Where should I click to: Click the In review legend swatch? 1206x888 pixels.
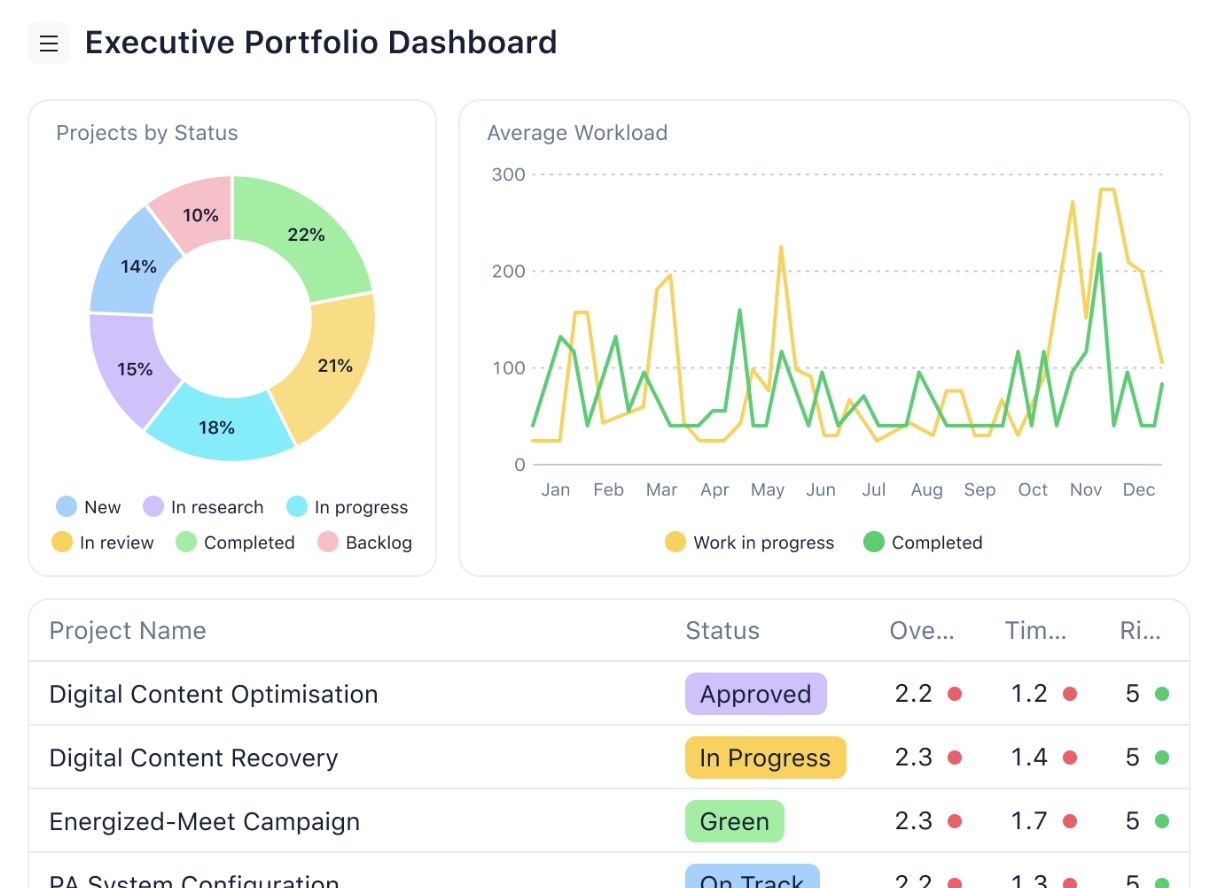pyautogui.click(x=63, y=543)
